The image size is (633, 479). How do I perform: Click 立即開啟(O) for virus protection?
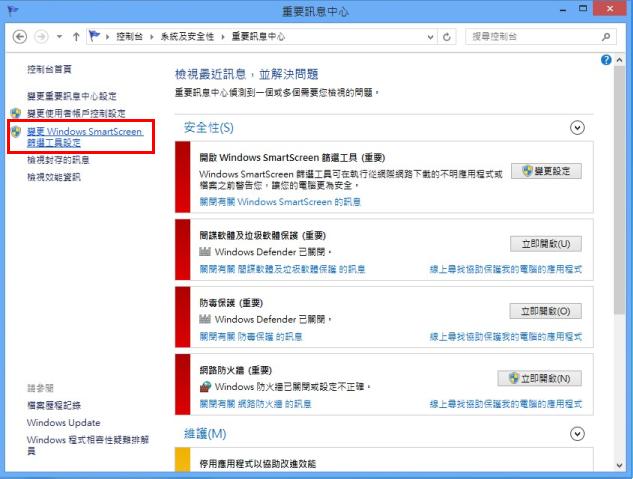pyautogui.click(x=545, y=311)
